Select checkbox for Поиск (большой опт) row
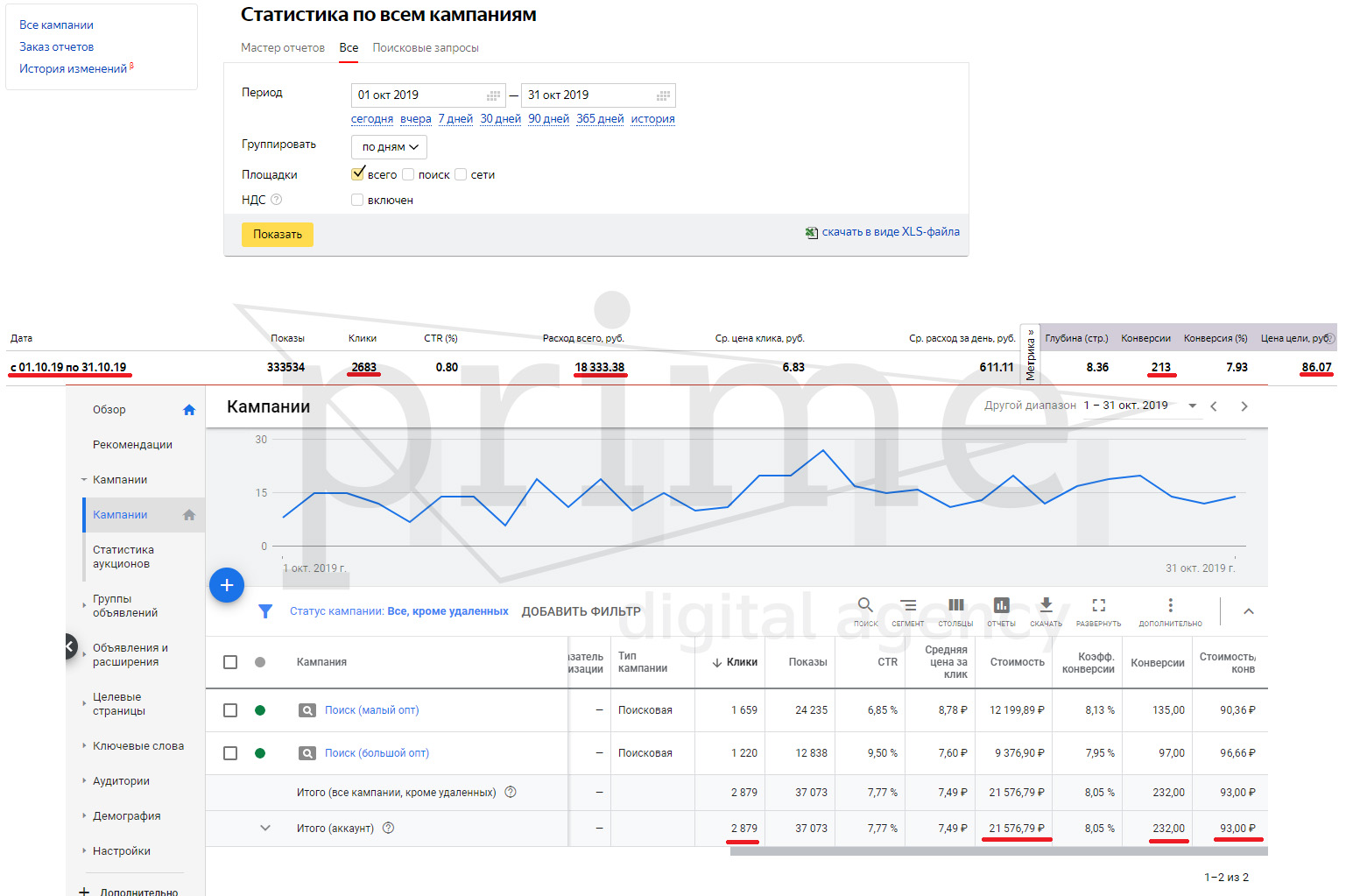 [x=230, y=753]
